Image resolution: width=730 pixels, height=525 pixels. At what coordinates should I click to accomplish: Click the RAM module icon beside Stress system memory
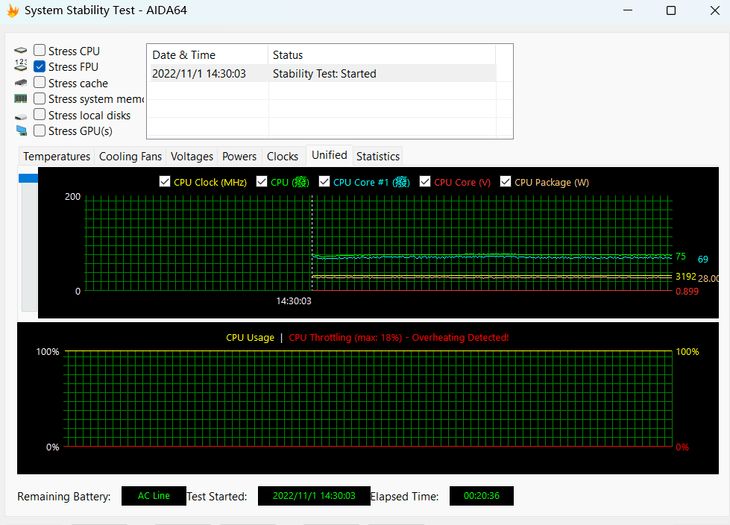pyautogui.click(x=20, y=99)
